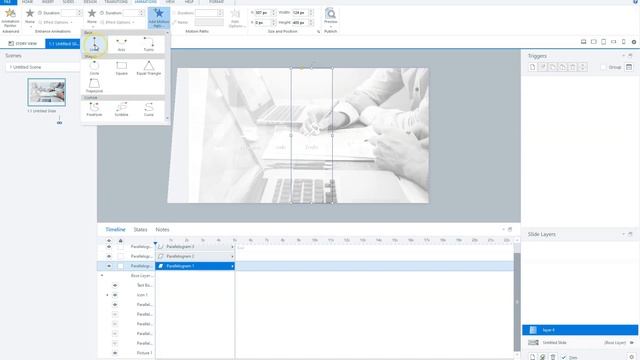The image size is (640, 360).
Task: Open the Insert ribbon tab
Action: pyautogui.click(x=48, y=2)
